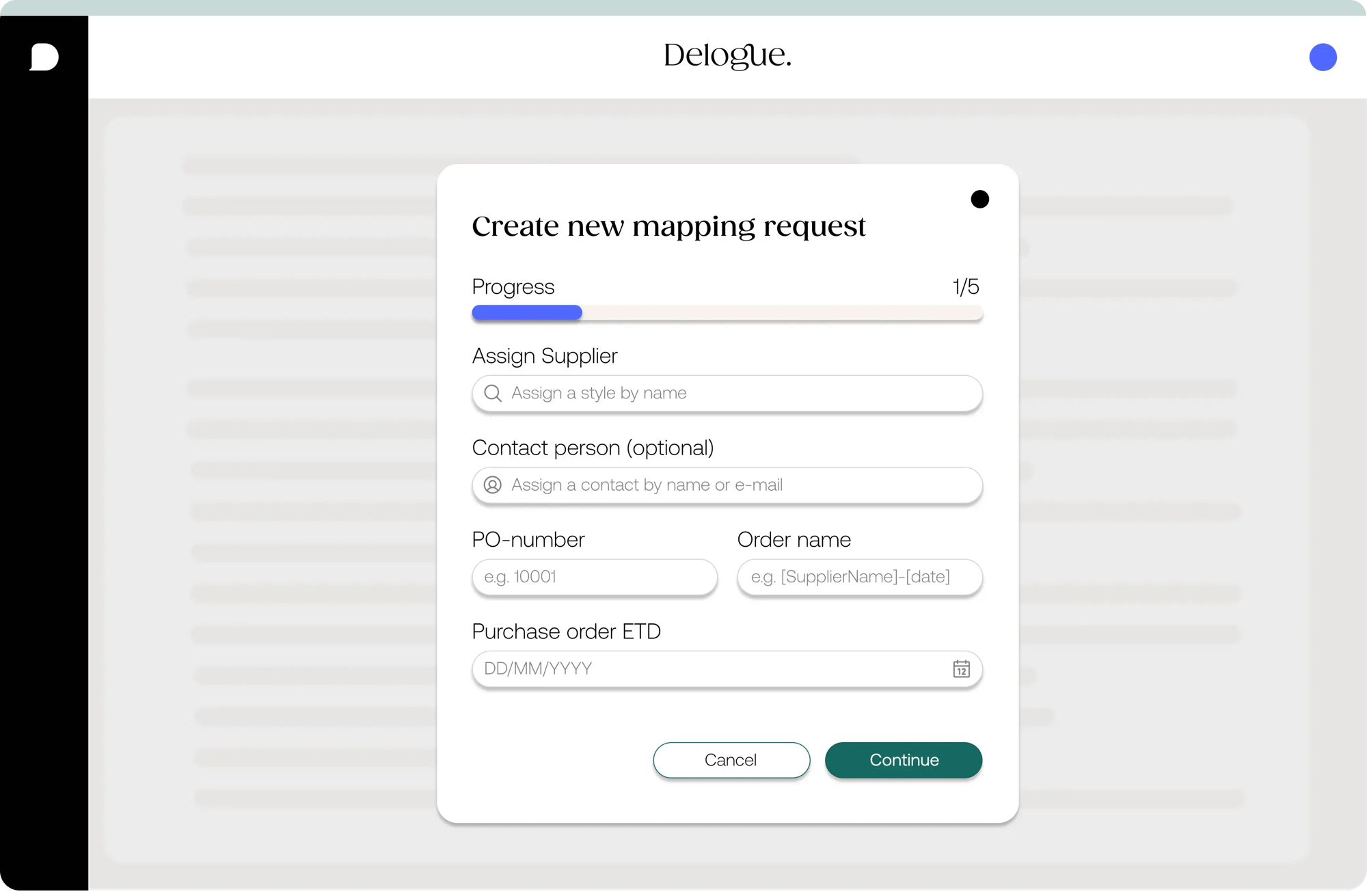
Task: Click the magnifier icon in Assign Supplier
Action: [x=493, y=394]
